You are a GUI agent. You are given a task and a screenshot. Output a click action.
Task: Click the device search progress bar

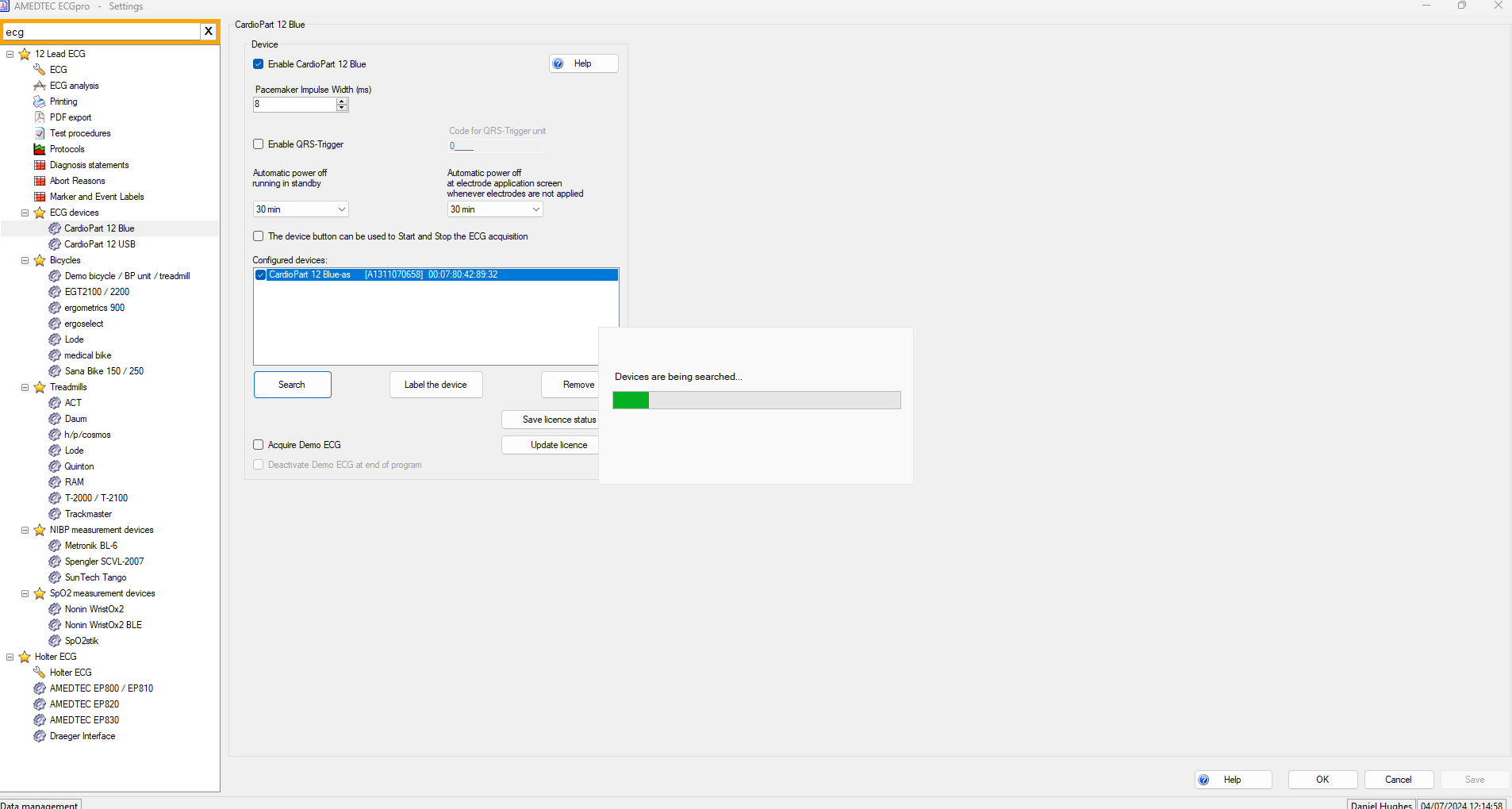(x=757, y=400)
